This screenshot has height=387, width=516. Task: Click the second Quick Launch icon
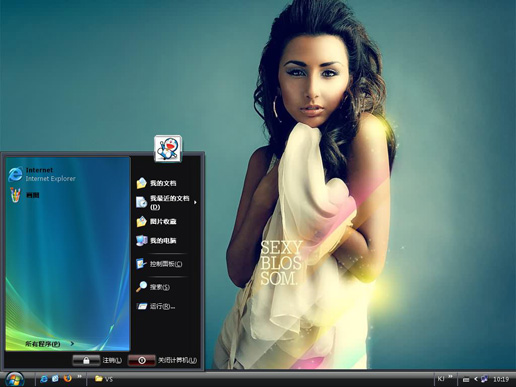(55, 379)
